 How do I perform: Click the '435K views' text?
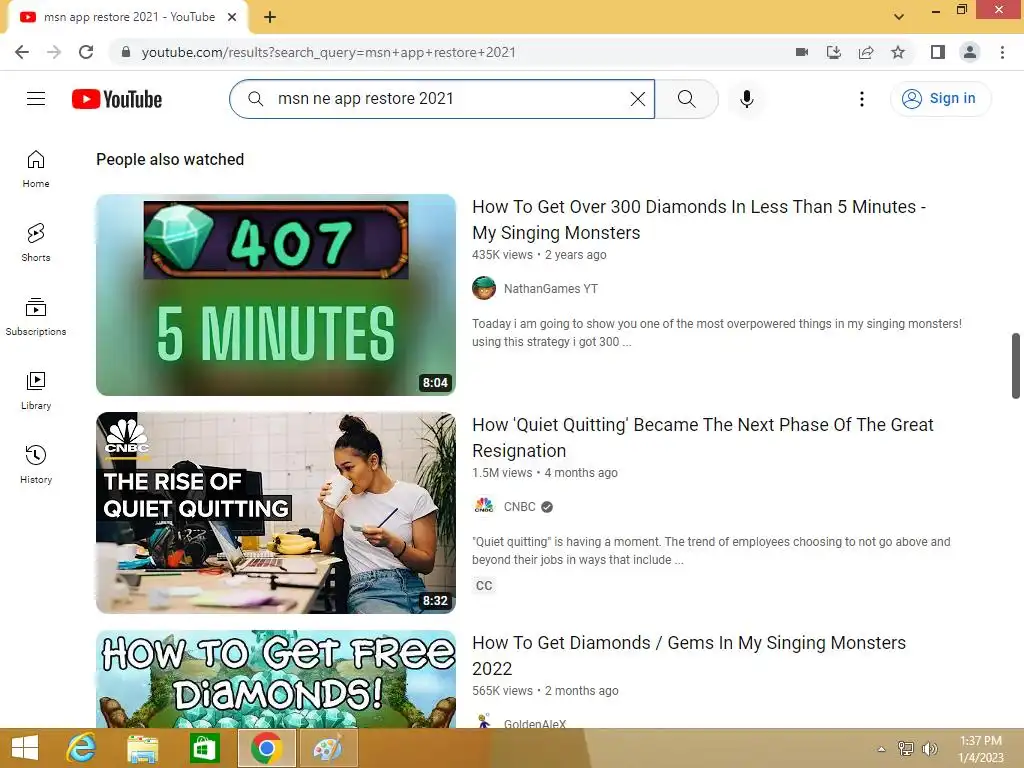502,255
